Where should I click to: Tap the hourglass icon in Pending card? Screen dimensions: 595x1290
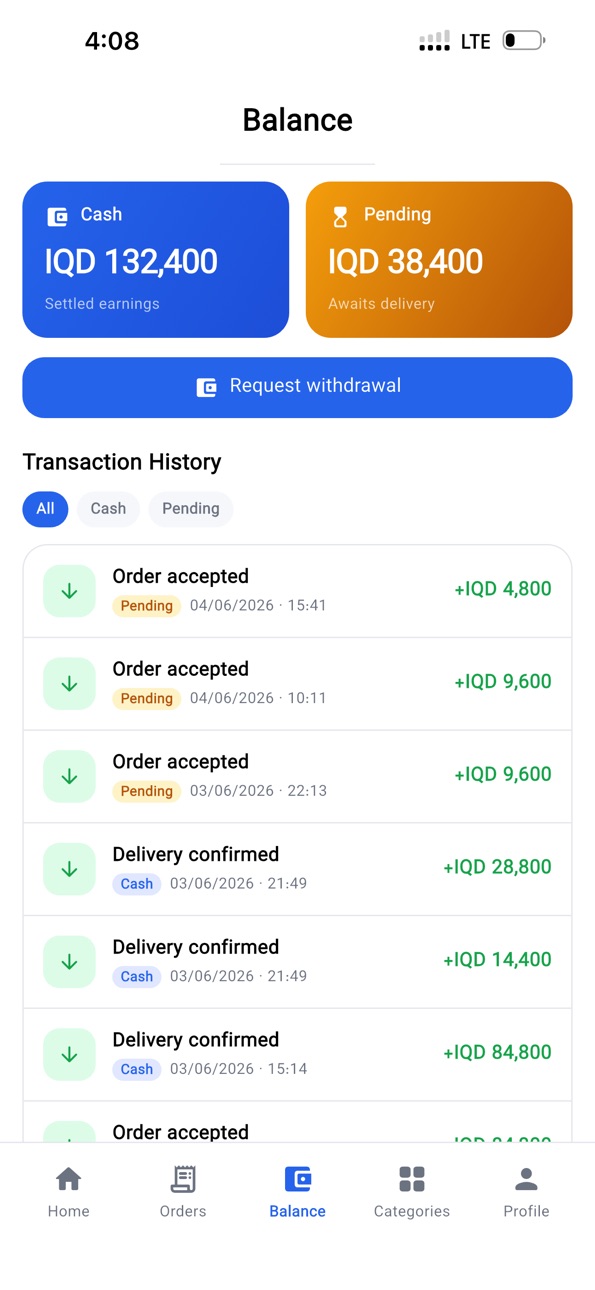341,216
